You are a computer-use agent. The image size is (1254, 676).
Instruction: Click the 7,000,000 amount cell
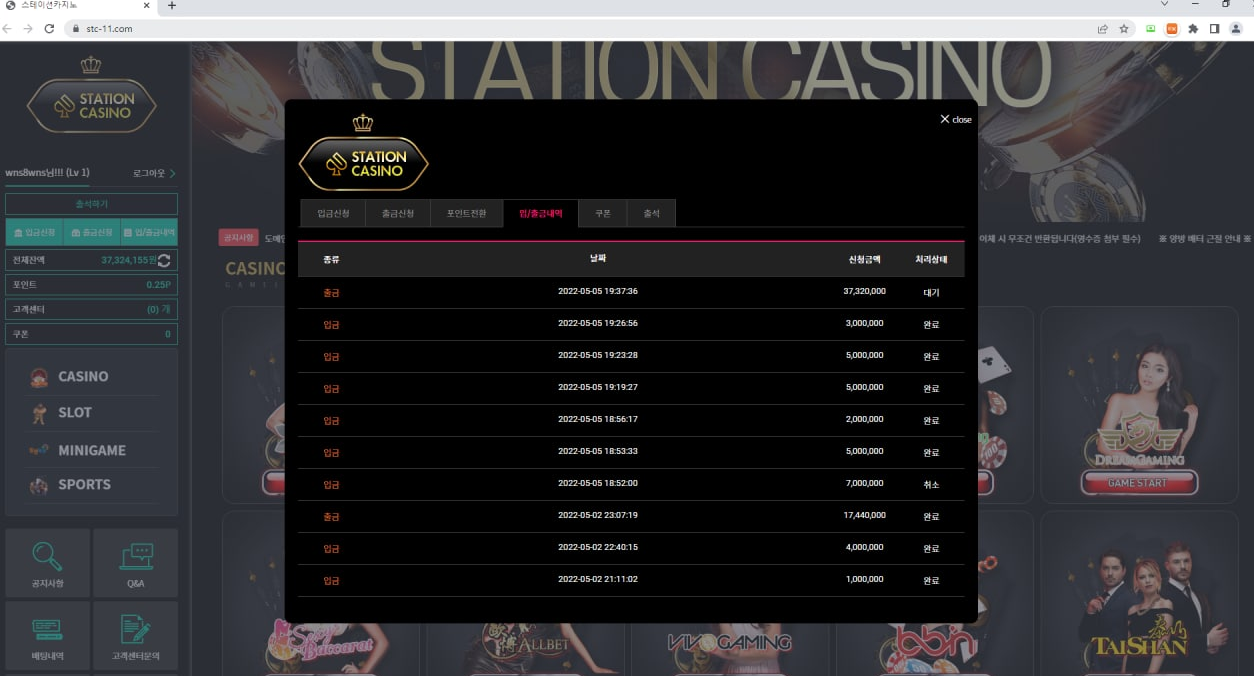coord(865,484)
